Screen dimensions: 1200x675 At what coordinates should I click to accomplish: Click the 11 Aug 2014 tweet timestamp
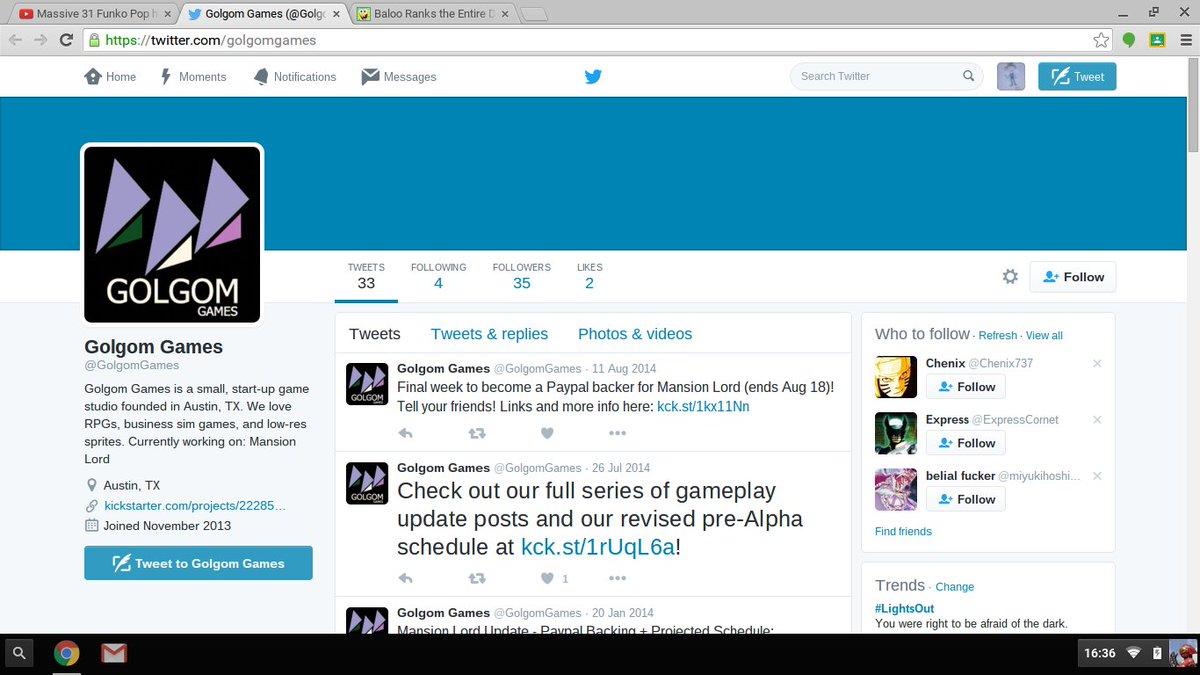pos(625,368)
